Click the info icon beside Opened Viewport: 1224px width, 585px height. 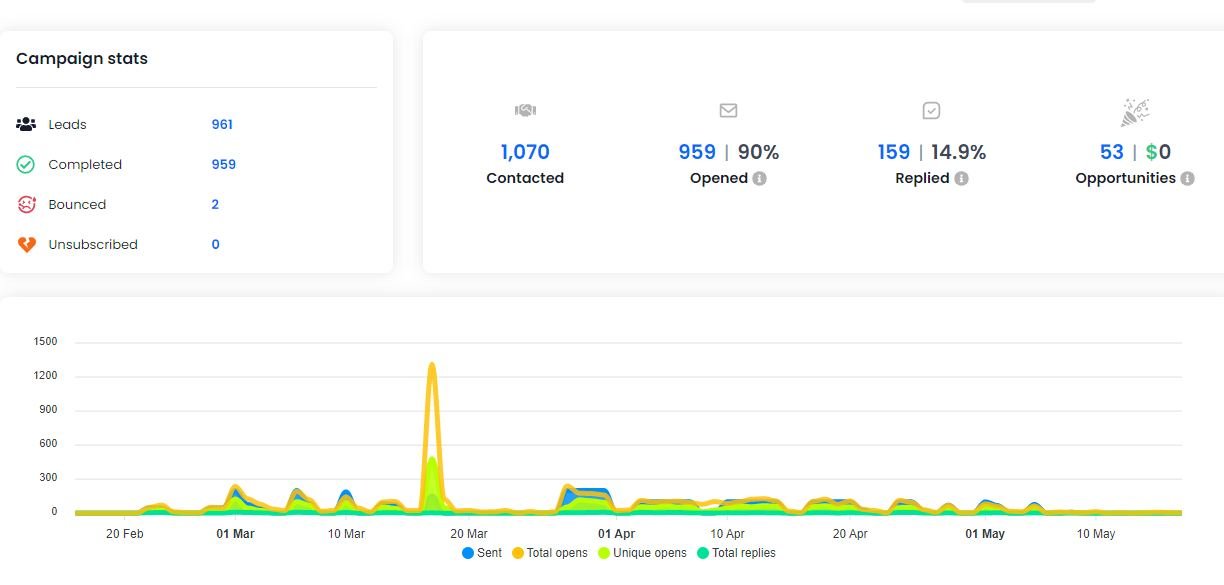(760, 179)
